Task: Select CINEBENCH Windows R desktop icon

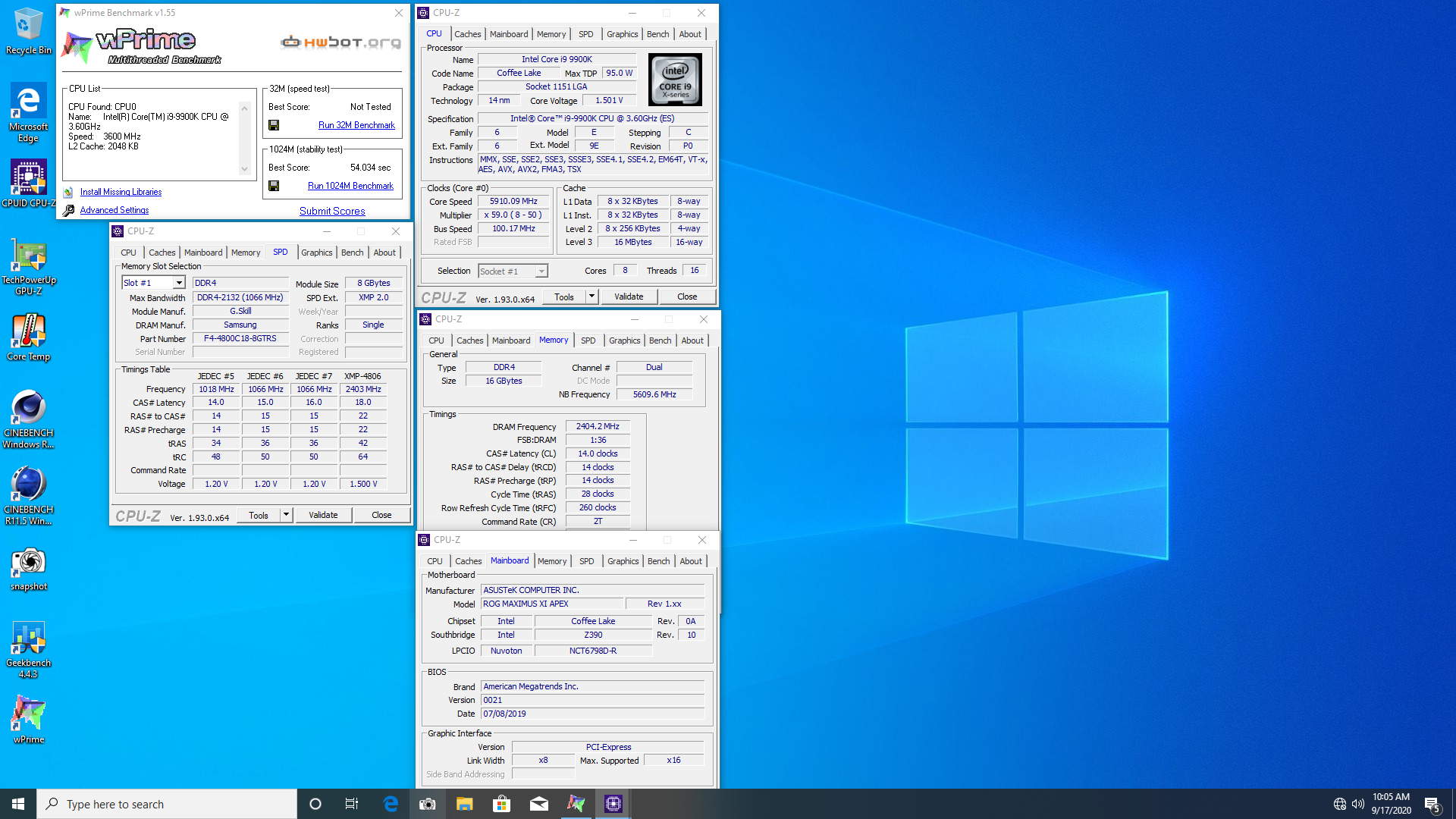Action: tap(28, 419)
